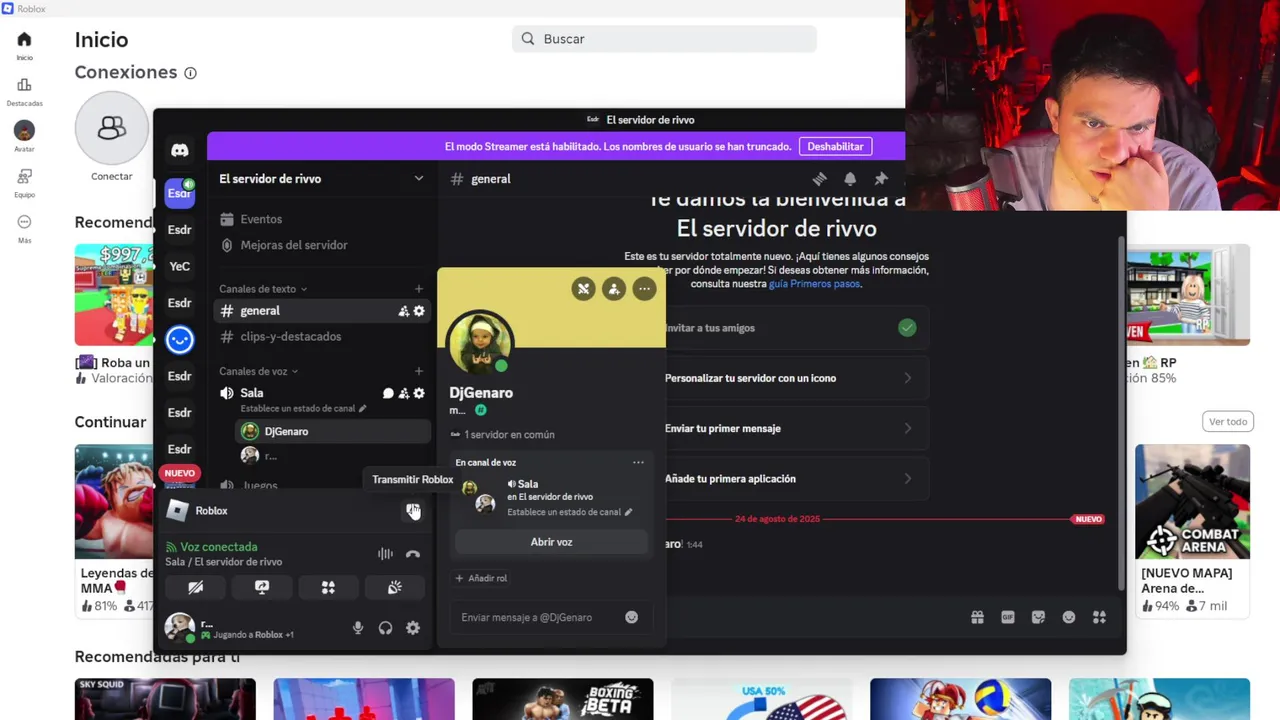This screenshot has width=1280, height=720.
Task: Turn on the camera in voice panel
Action: (196, 588)
